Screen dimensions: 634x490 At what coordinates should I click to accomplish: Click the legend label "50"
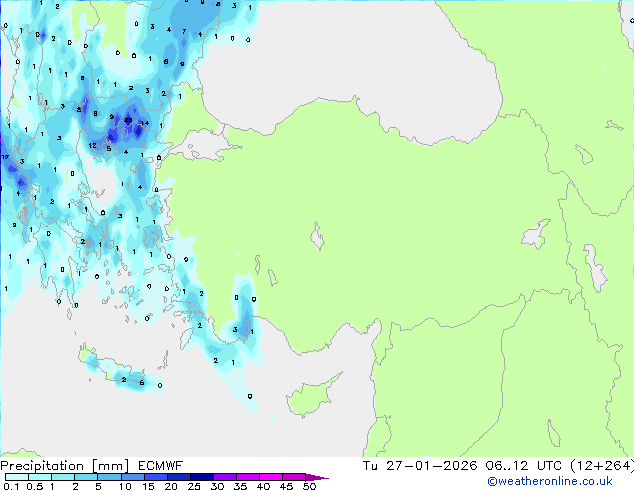[x=309, y=486]
